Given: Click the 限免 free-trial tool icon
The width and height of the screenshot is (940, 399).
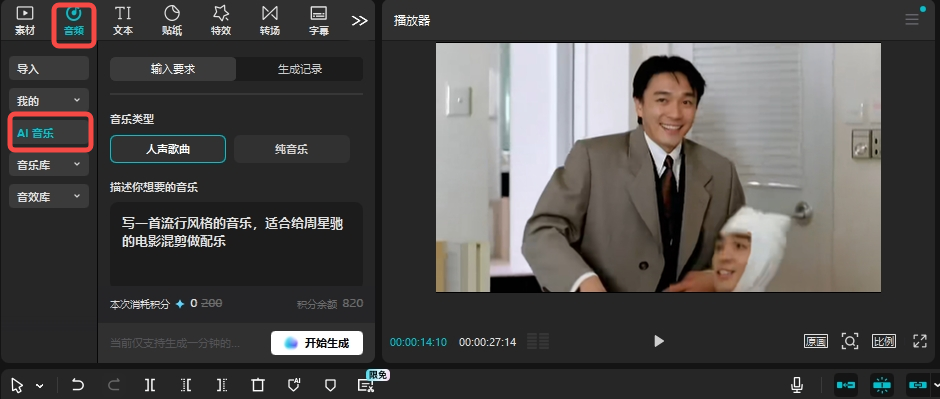Looking at the screenshot, I should click(366, 385).
